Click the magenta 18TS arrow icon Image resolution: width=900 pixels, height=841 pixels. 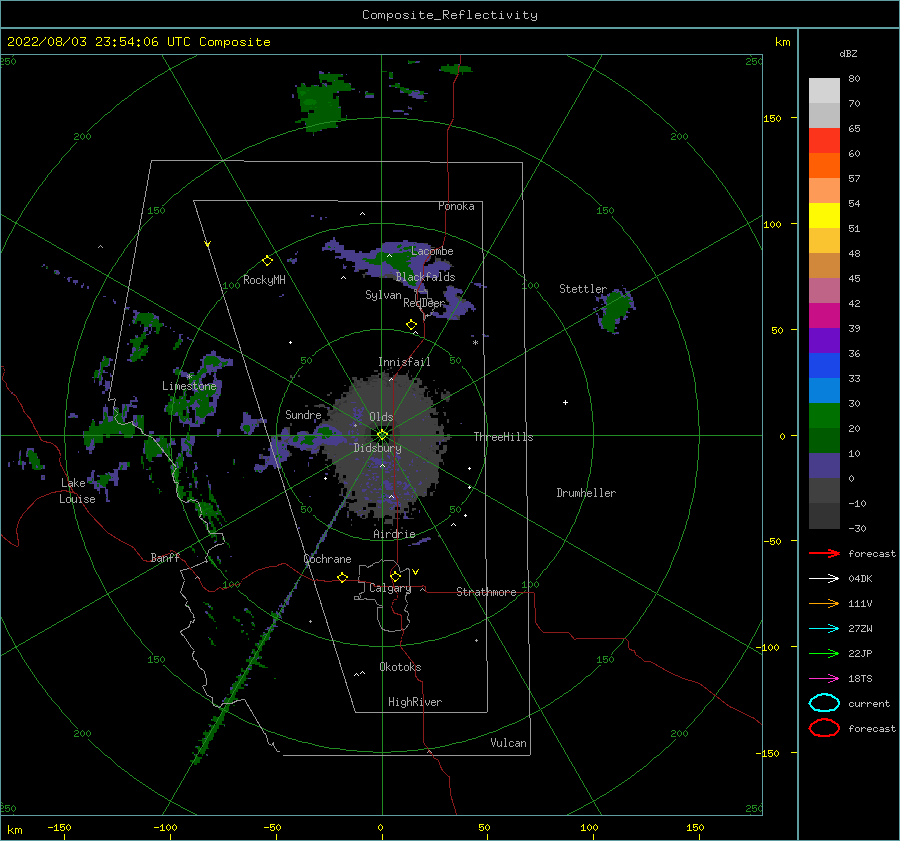(x=824, y=679)
